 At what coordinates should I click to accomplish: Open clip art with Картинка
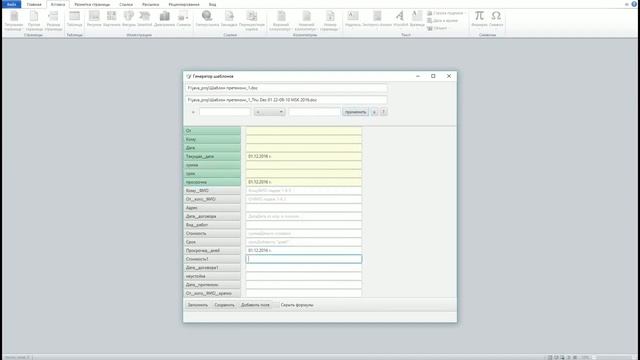111,19
